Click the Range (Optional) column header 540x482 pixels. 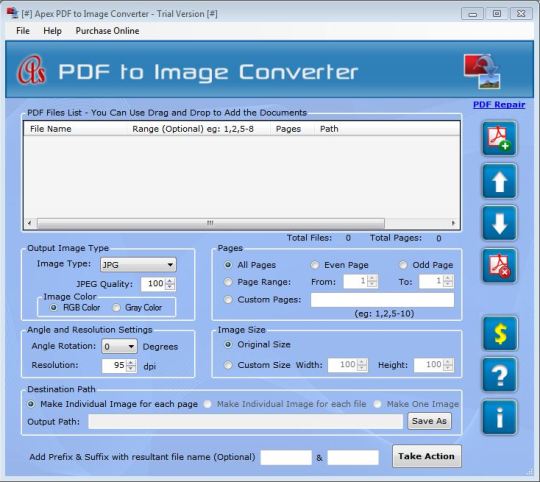tap(200, 129)
